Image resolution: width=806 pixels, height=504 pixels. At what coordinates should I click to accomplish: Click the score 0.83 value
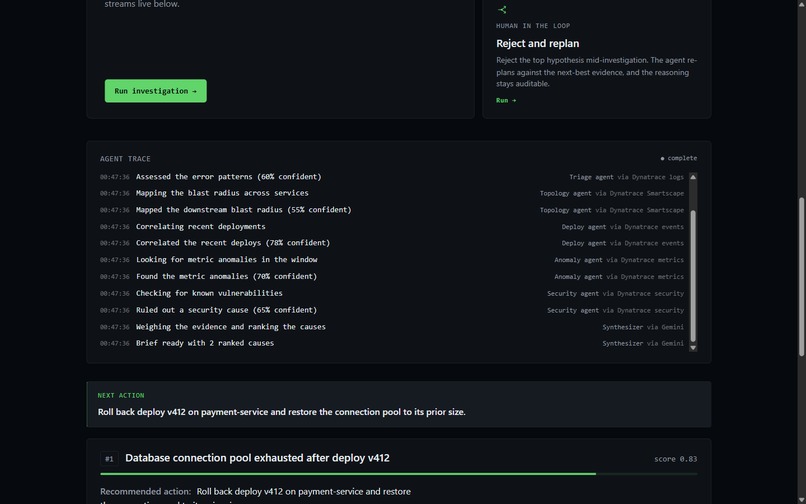pyautogui.click(x=675, y=459)
